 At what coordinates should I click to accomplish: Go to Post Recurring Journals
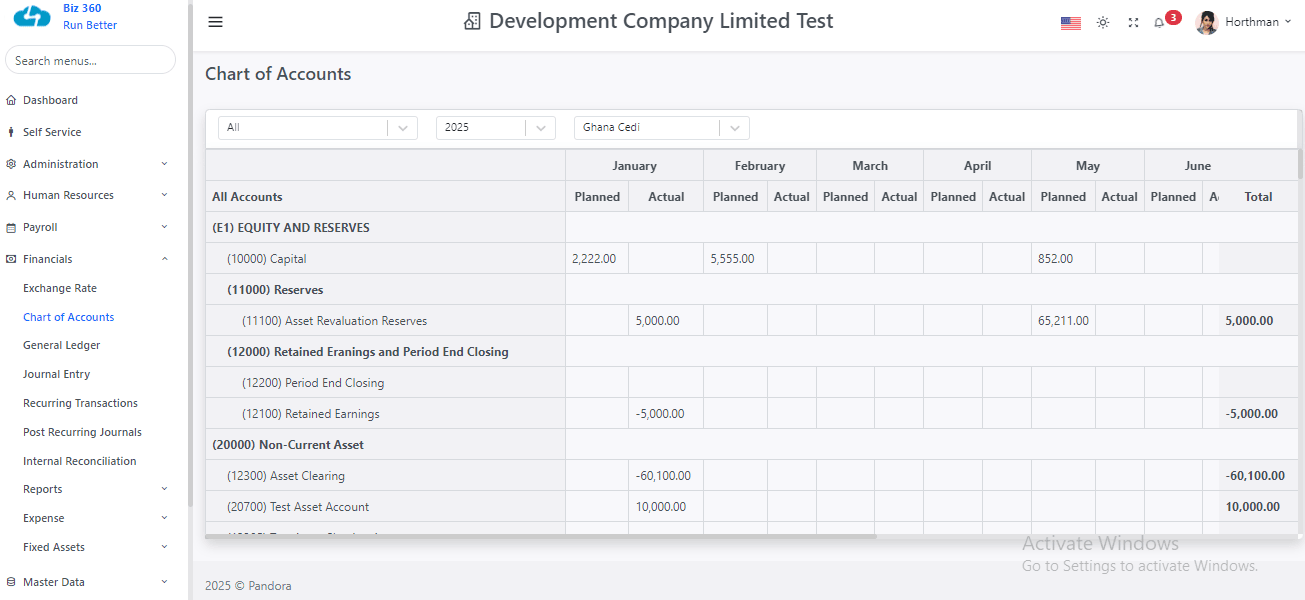click(x=83, y=432)
